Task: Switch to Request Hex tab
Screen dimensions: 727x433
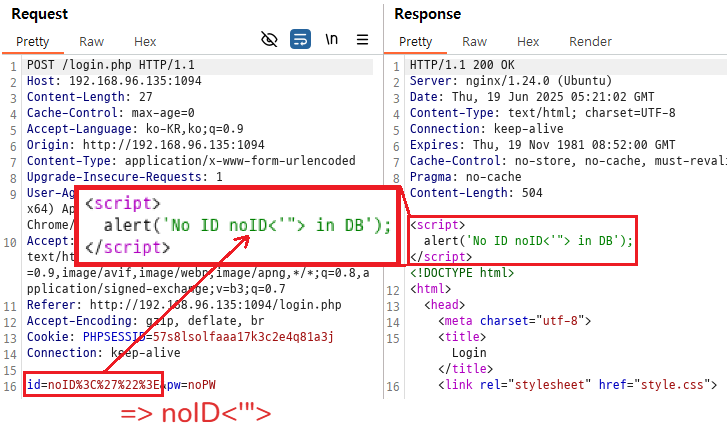Action: point(145,42)
